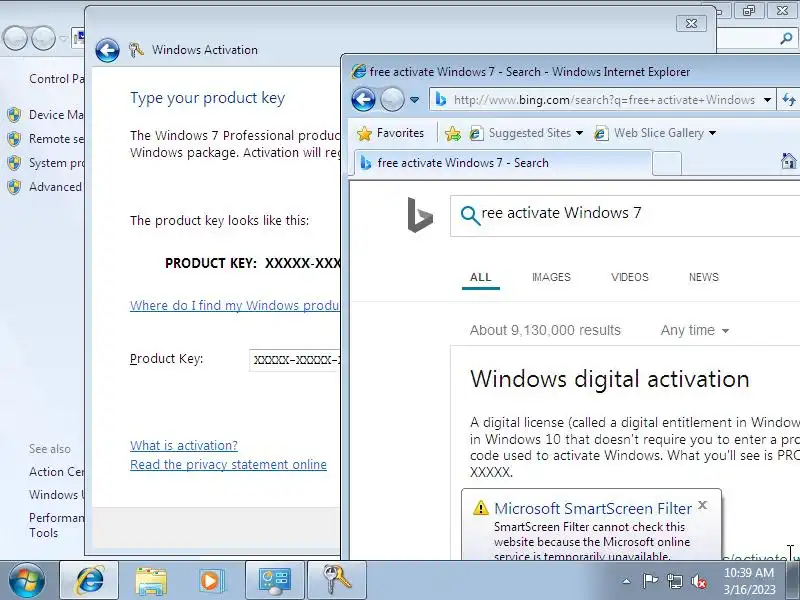Open Remote settings in Control Panel sidebar
The height and width of the screenshot is (600, 800).
pos(56,139)
